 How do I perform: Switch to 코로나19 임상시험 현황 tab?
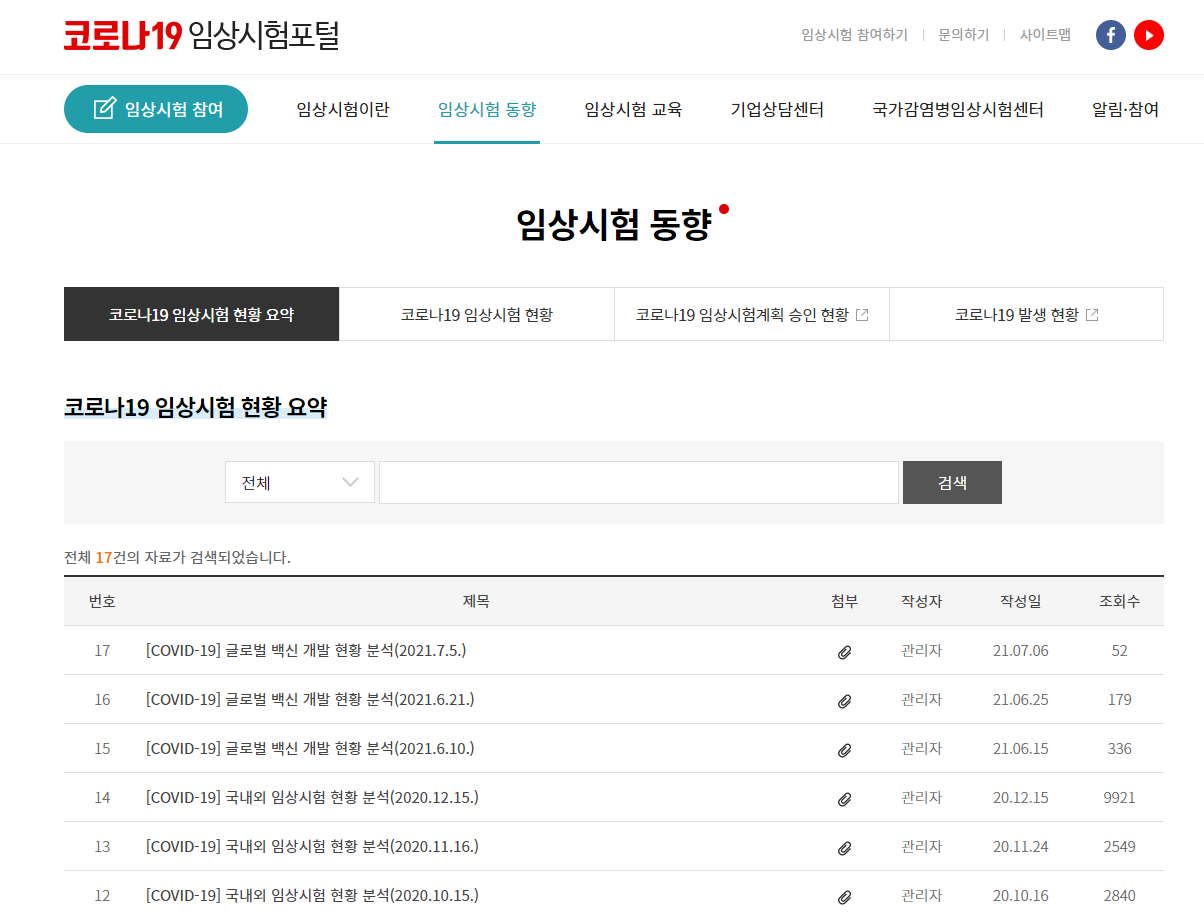click(x=476, y=314)
